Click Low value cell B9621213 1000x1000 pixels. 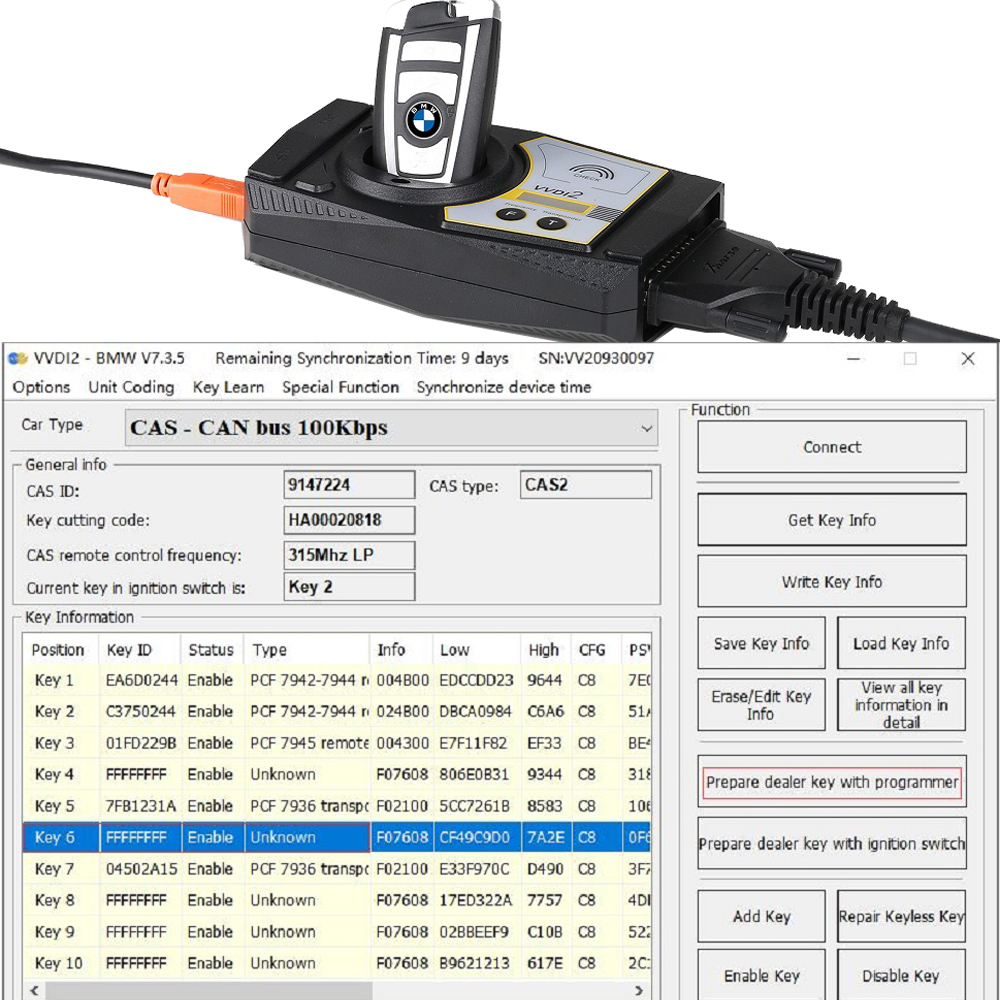(477, 963)
